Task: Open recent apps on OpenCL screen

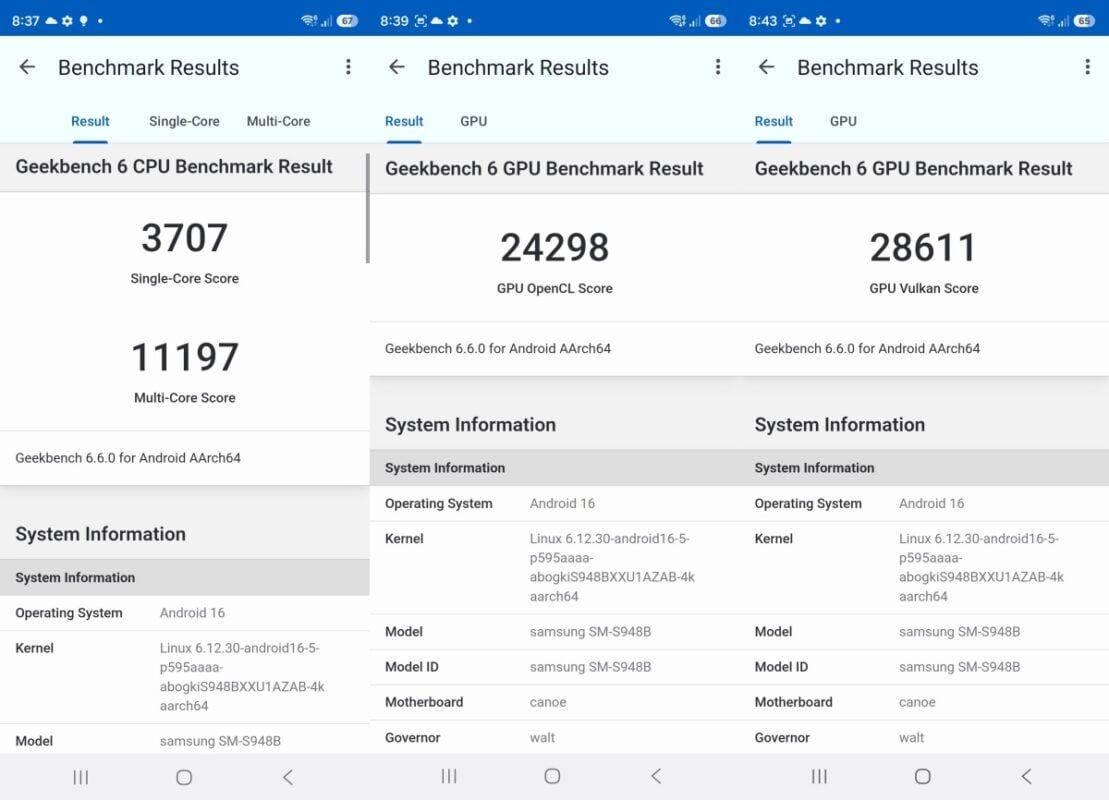Action: point(450,777)
